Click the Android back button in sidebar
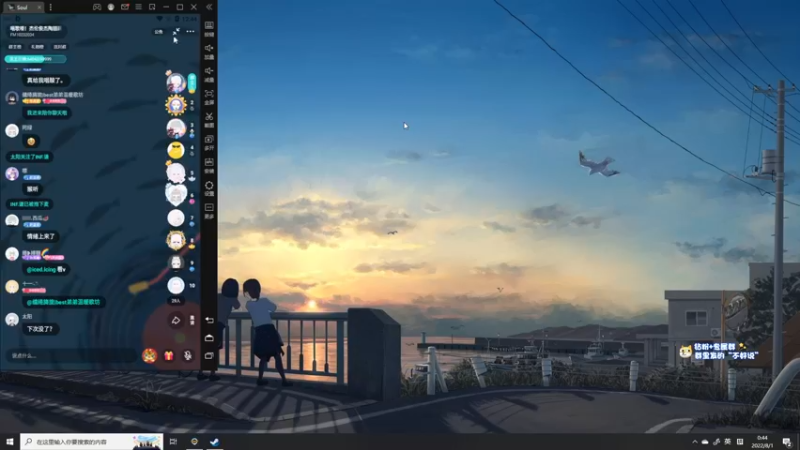The height and width of the screenshot is (450, 800). pyautogui.click(x=209, y=320)
